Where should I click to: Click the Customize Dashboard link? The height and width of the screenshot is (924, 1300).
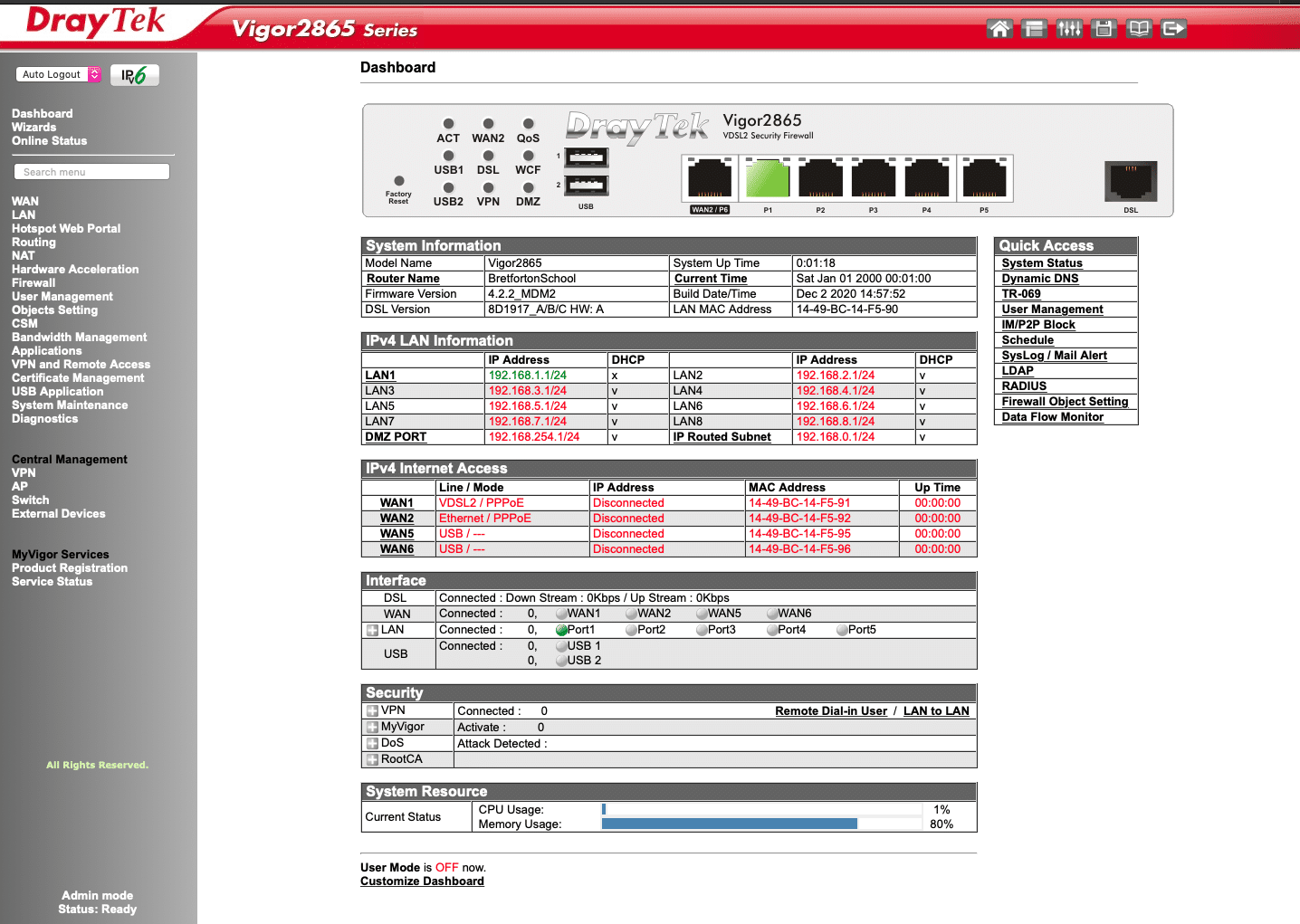pyautogui.click(x=422, y=881)
